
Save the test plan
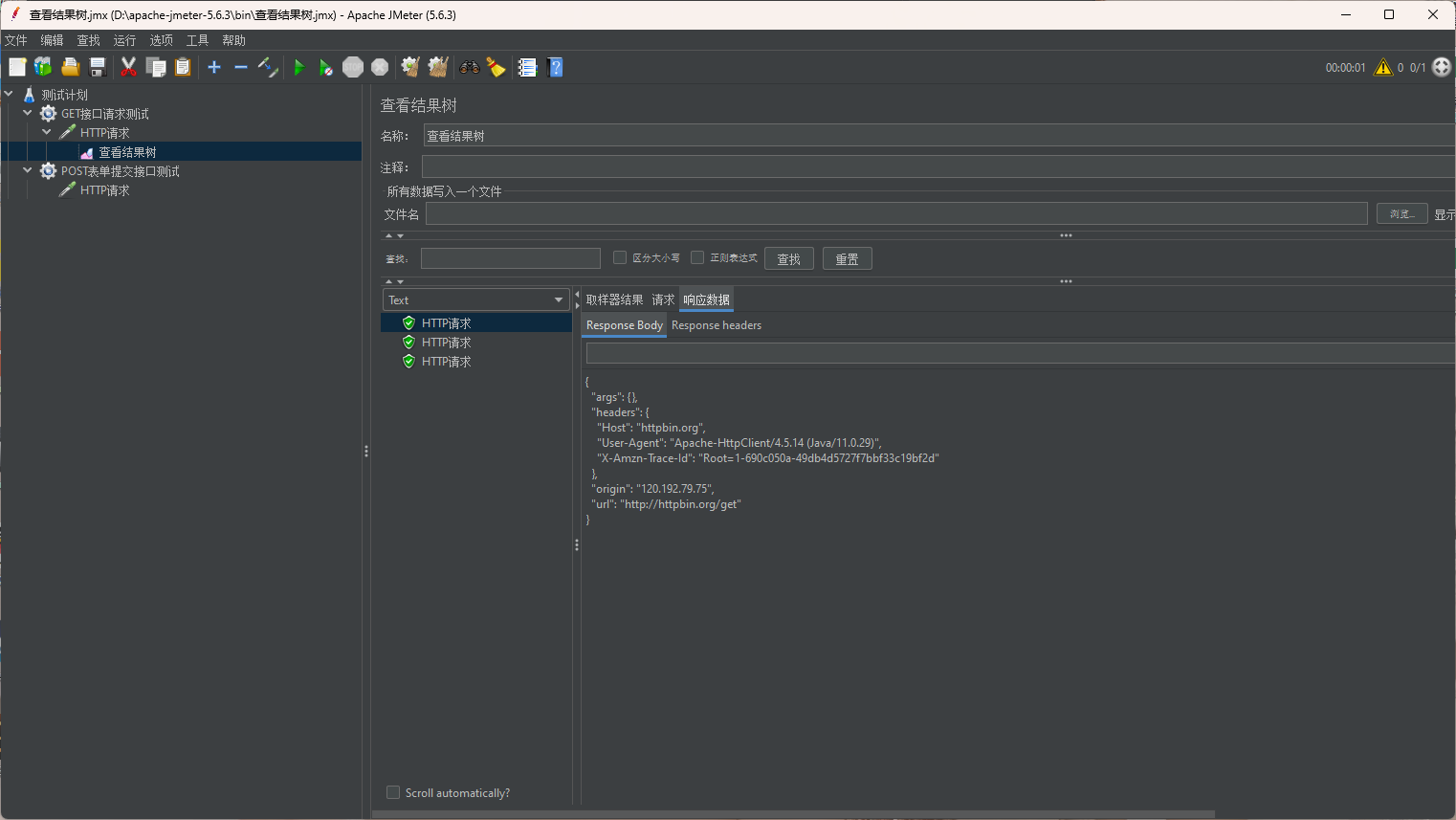(x=97, y=67)
